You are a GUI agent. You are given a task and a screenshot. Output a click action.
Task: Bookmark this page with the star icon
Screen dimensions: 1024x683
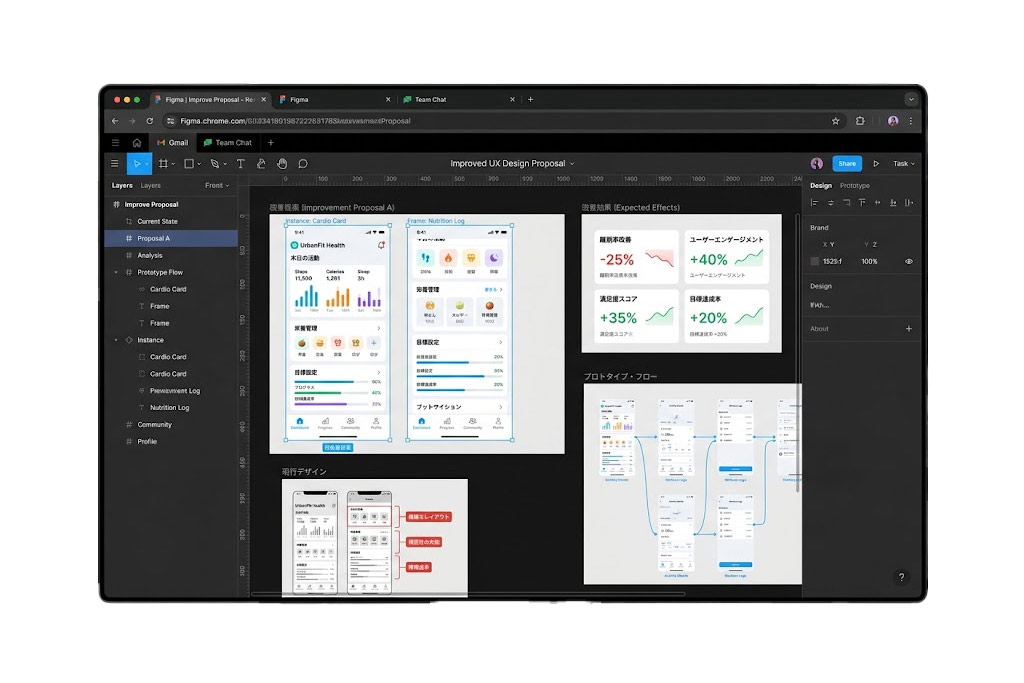(x=835, y=121)
